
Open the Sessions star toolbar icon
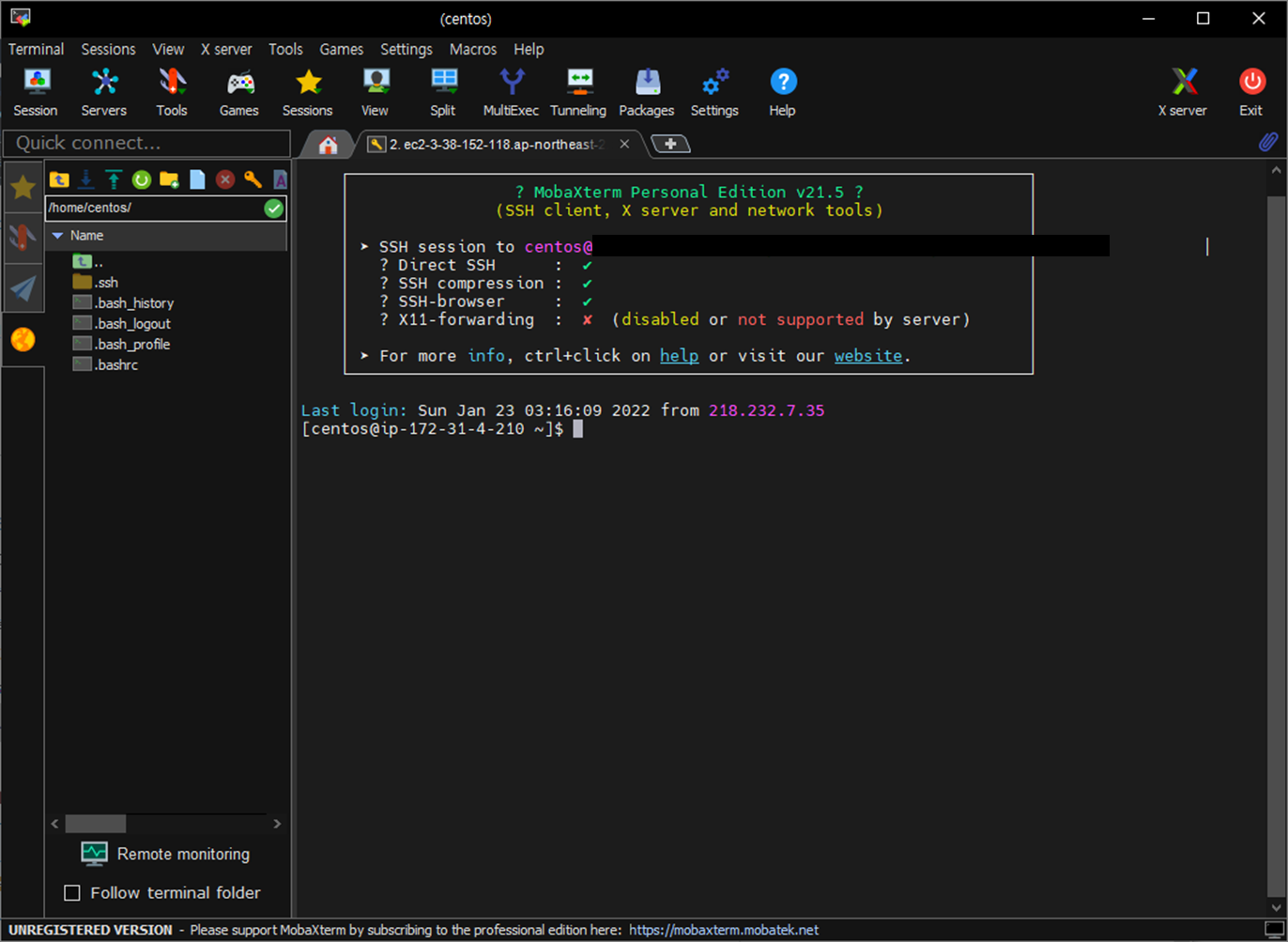tap(308, 92)
